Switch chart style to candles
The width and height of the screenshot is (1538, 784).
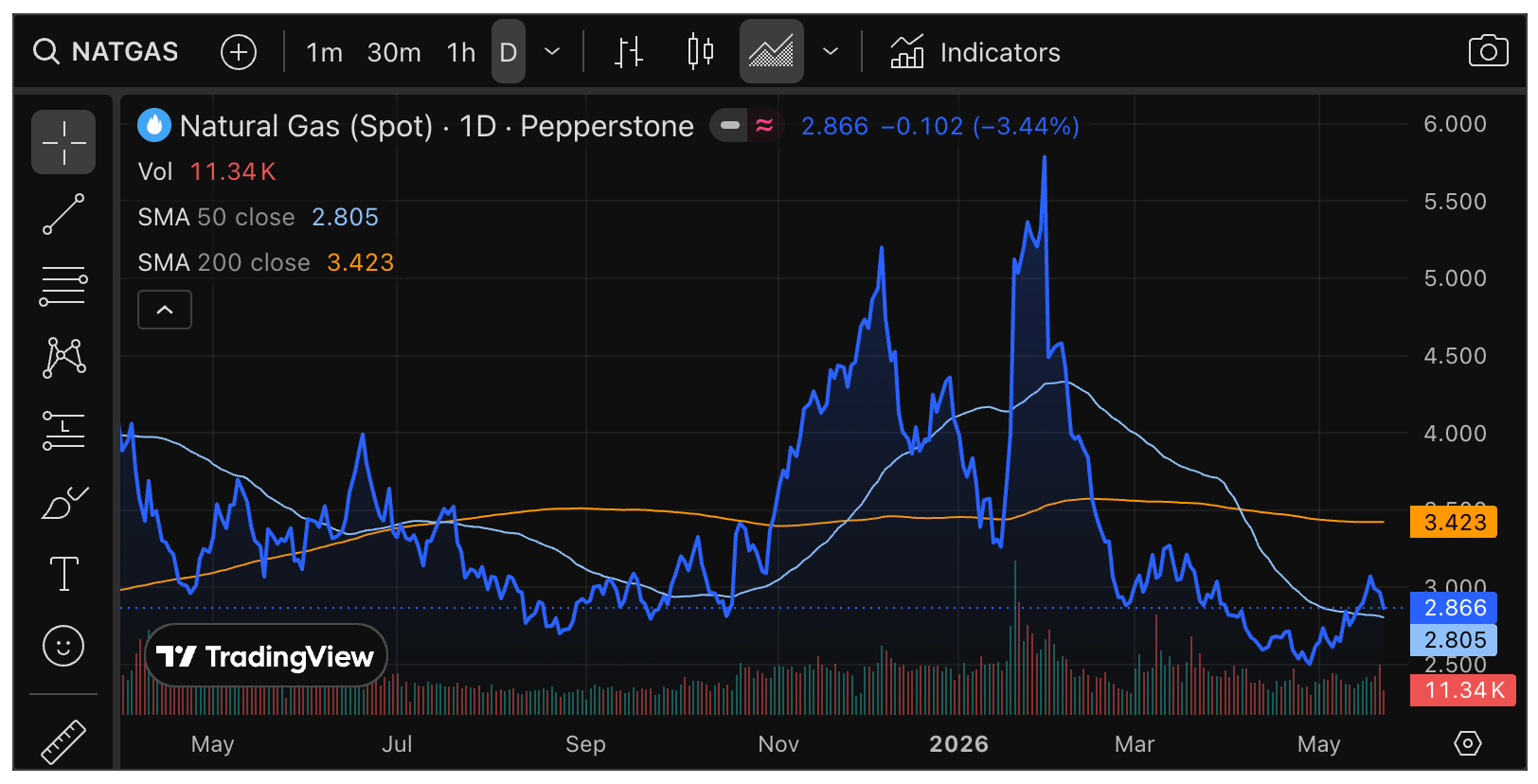click(x=700, y=51)
